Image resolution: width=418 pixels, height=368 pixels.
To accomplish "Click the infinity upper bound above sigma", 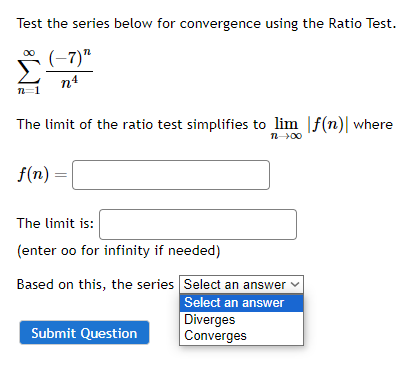I will (x=29, y=53).
